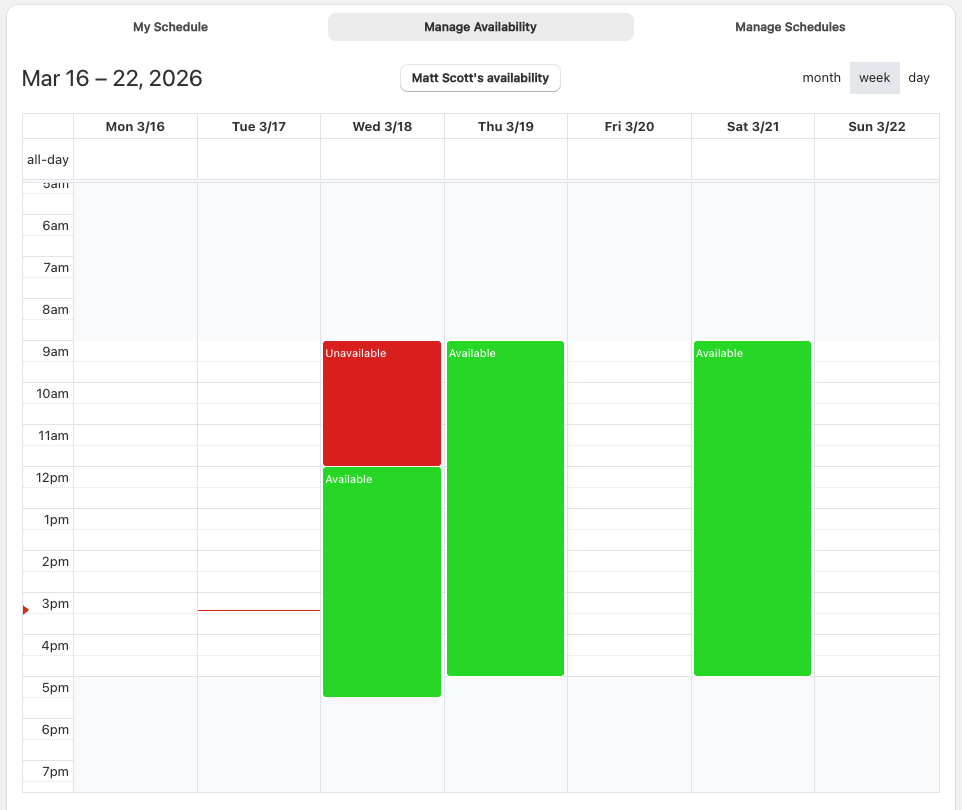
Task: Change calendar to day view
Action: point(919,78)
